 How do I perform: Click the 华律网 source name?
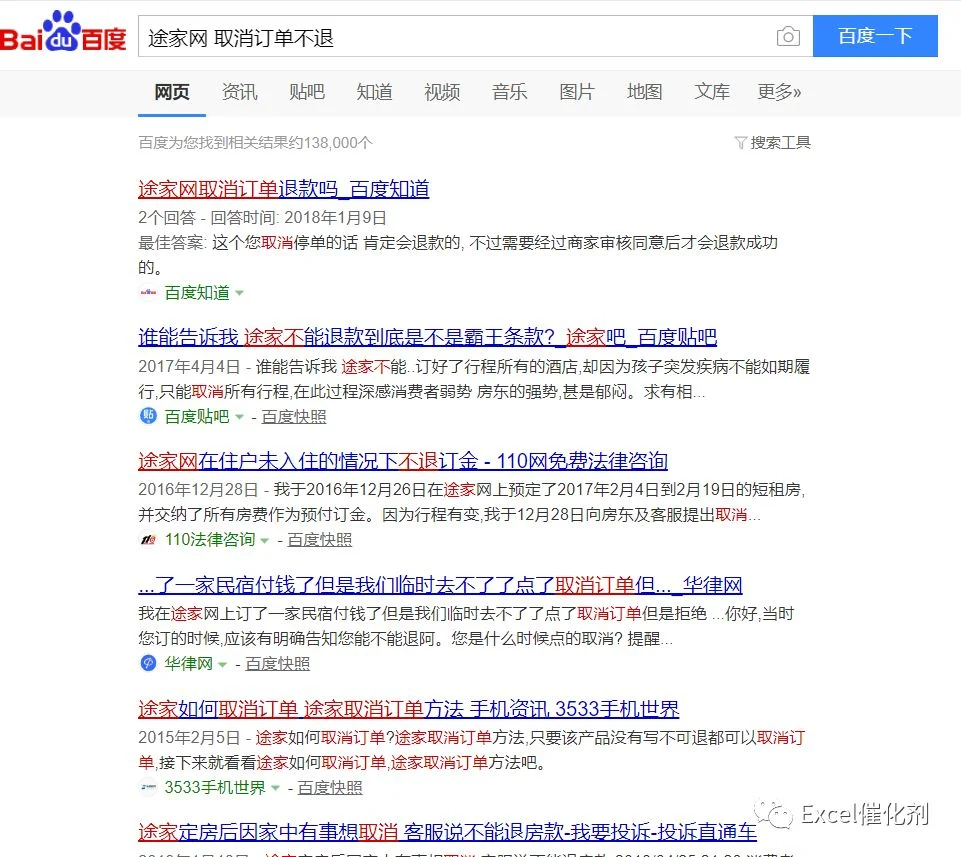point(188,663)
